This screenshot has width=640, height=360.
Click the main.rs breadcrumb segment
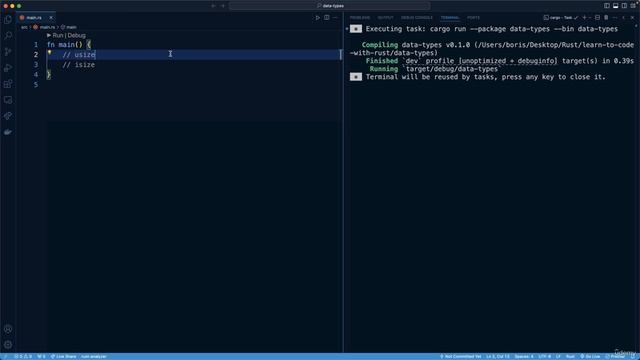44,27
